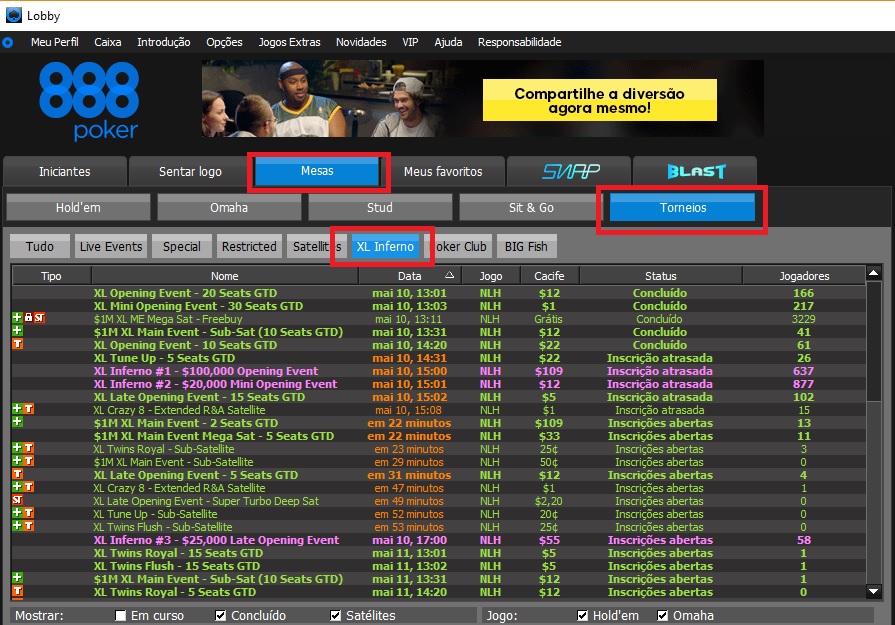Click plus icon on XL Twins Flush - Sub-Satellite row

(x=17, y=526)
